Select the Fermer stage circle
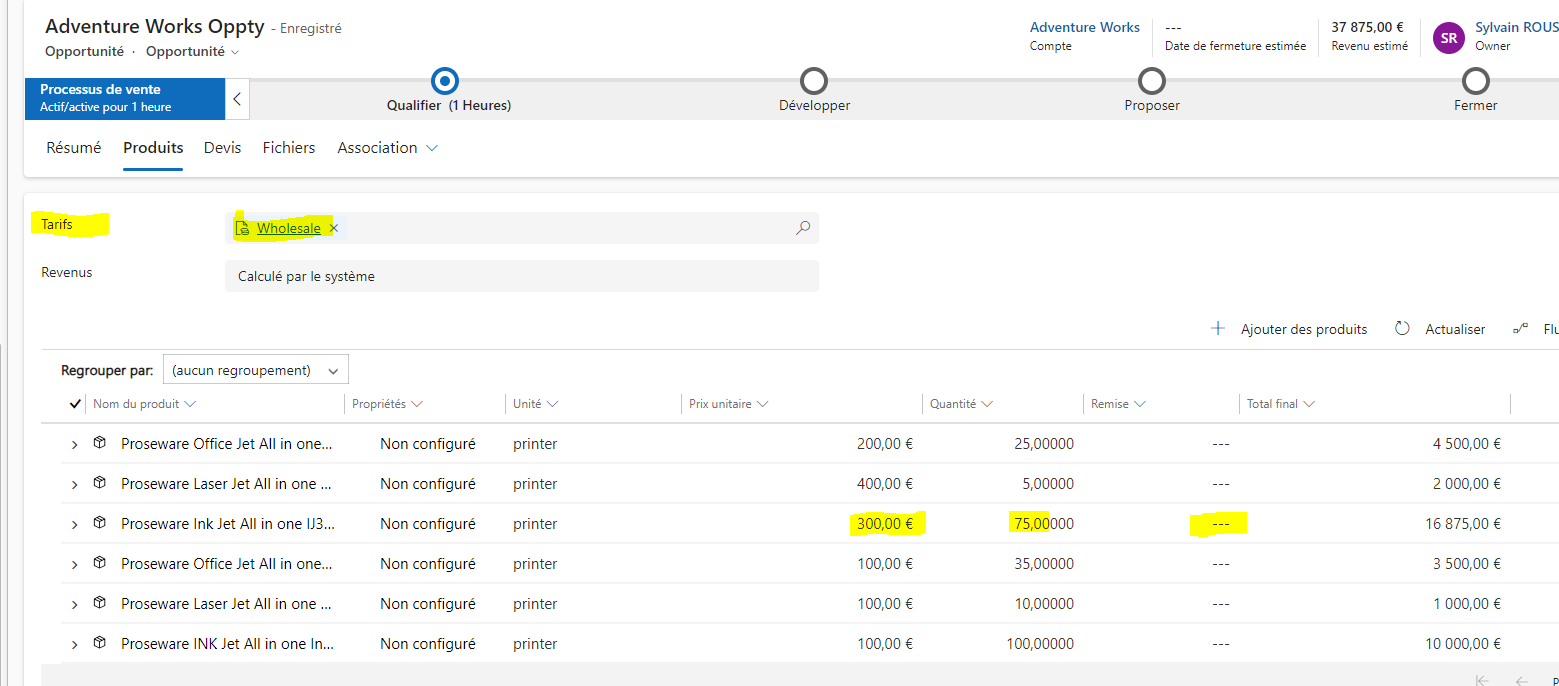The height and width of the screenshot is (686, 1559). (x=1475, y=80)
